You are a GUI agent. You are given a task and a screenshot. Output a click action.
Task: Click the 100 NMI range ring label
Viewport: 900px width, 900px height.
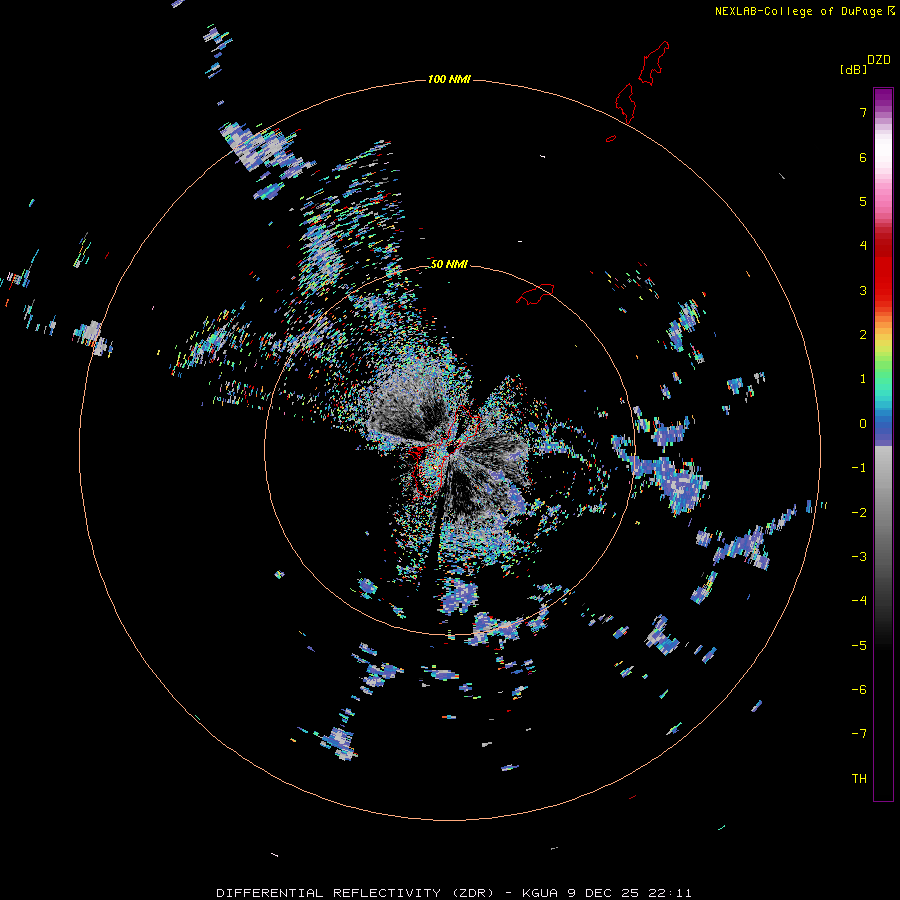pos(449,79)
